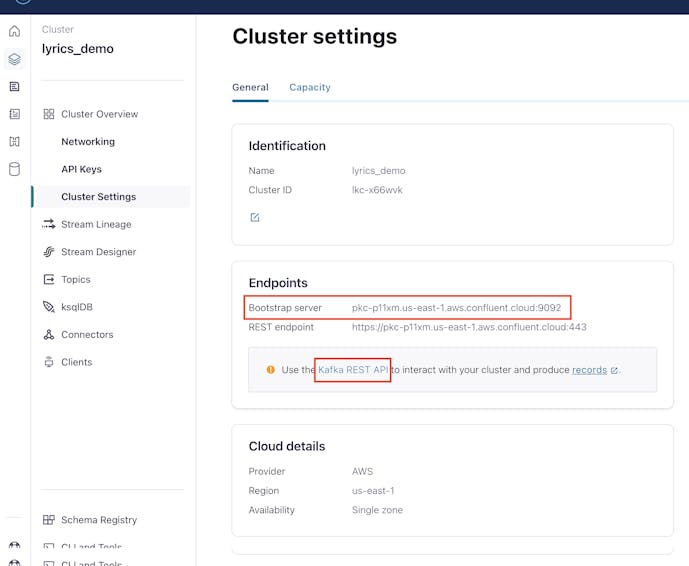
Task: Click the external link icon after records
Action: [x=614, y=370]
